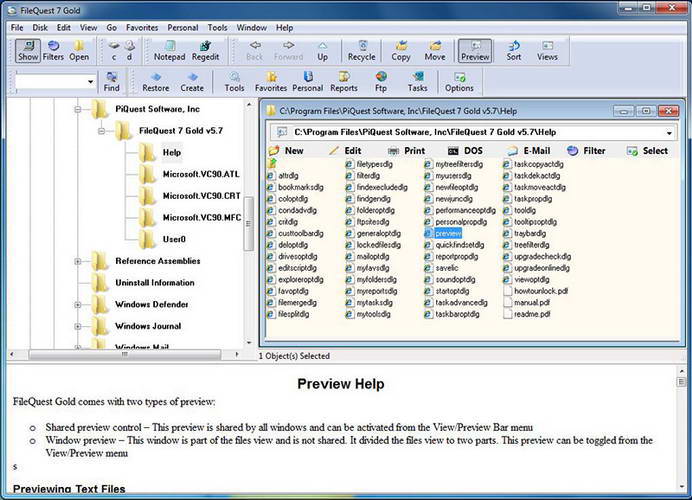The image size is (692, 500).
Task: Click the Filter button in file pane
Action: (x=586, y=151)
